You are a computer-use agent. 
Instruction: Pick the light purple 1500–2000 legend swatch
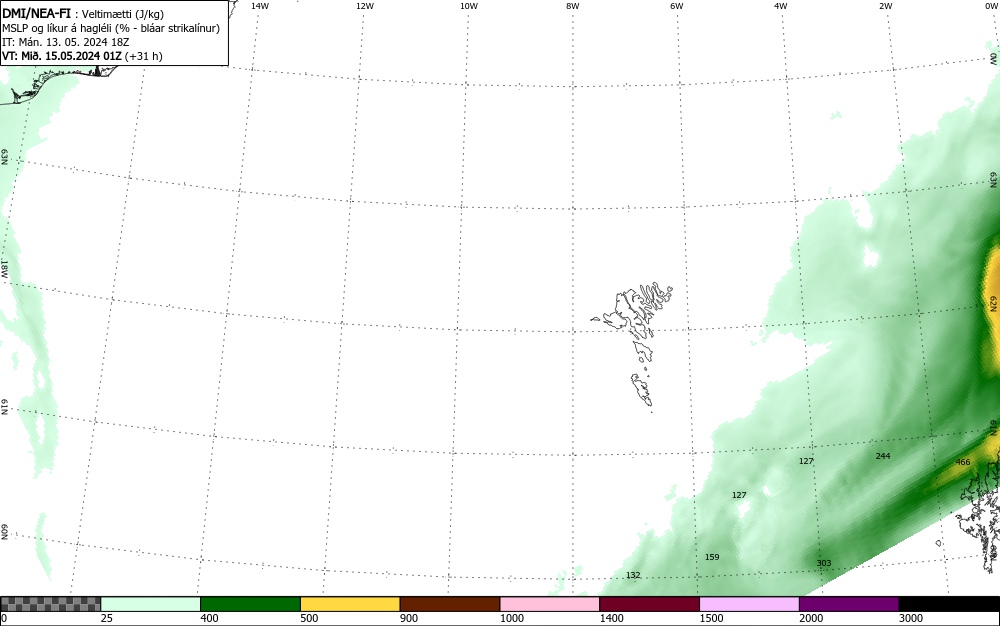[x=749, y=604]
